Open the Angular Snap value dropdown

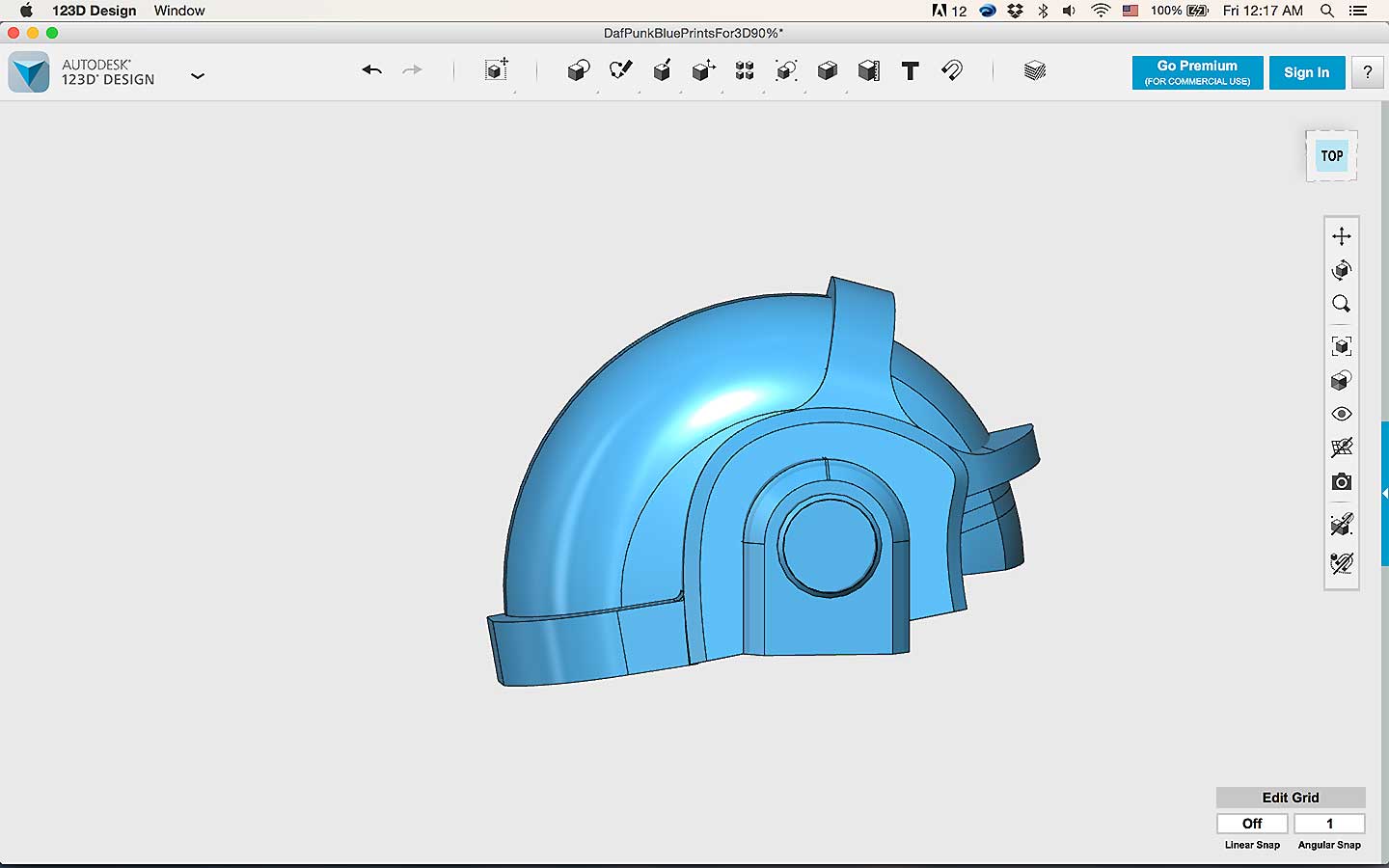pos(1329,824)
